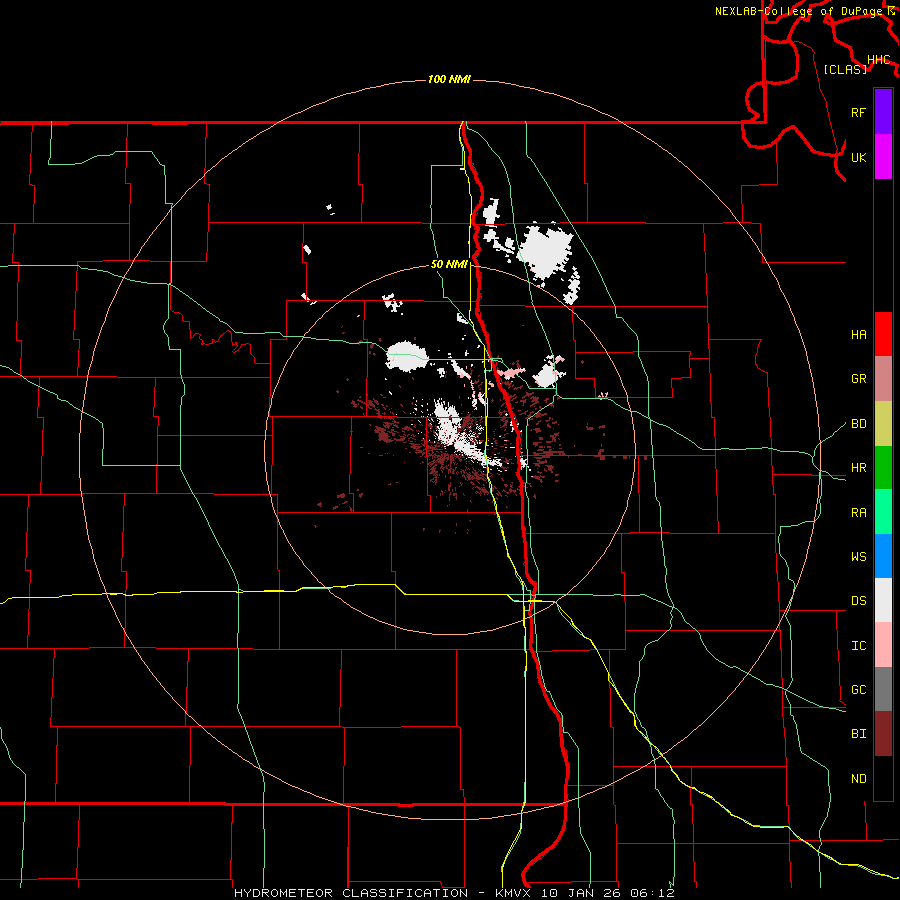Click the '[CLAS]' label above legend

(x=845, y=69)
